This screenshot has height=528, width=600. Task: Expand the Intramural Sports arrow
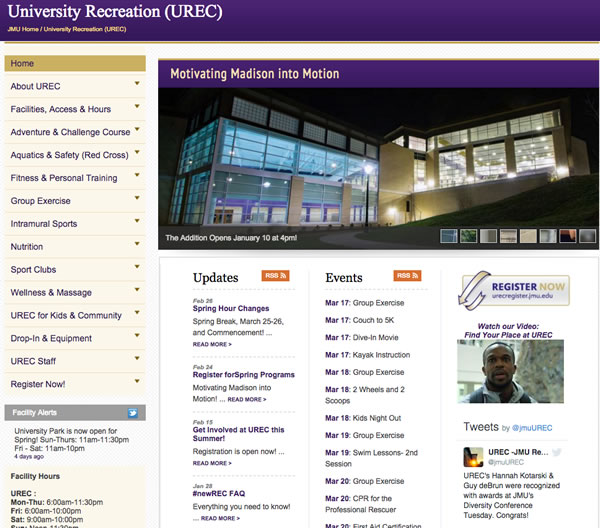(x=137, y=221)
